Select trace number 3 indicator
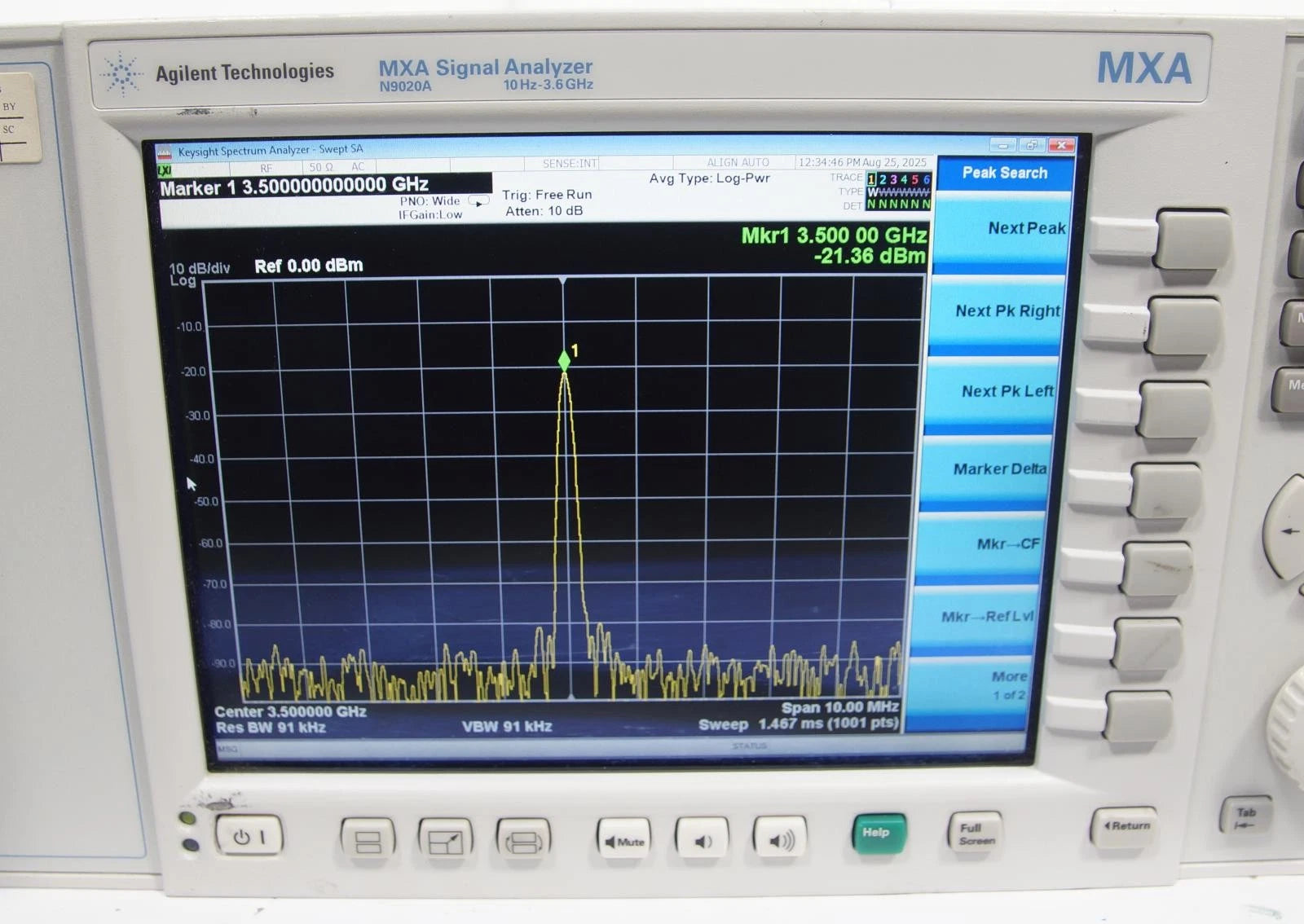Viewport: 1304px width, 924px height. pyautogui.click(x=893, y=179)
